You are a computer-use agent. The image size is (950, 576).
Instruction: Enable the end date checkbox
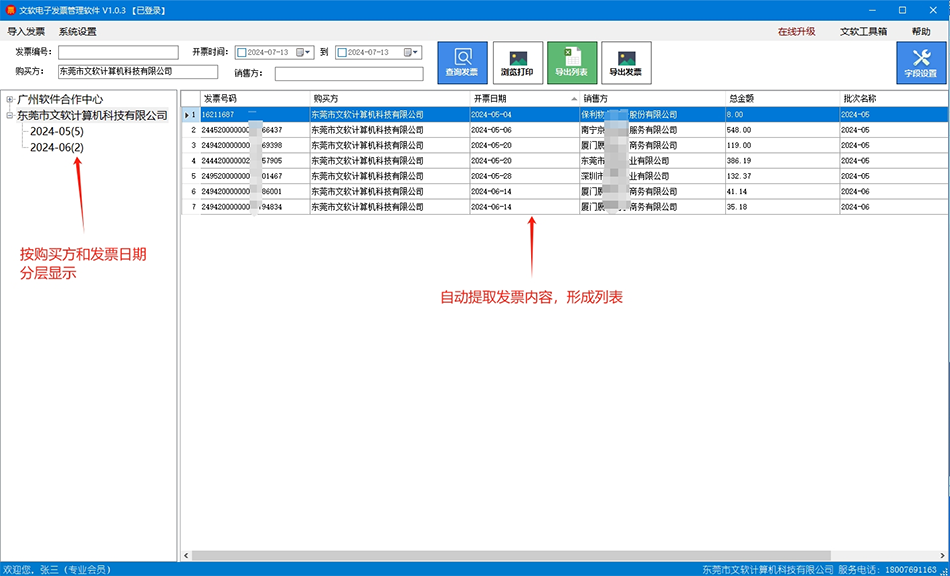(x=342, y=52)
